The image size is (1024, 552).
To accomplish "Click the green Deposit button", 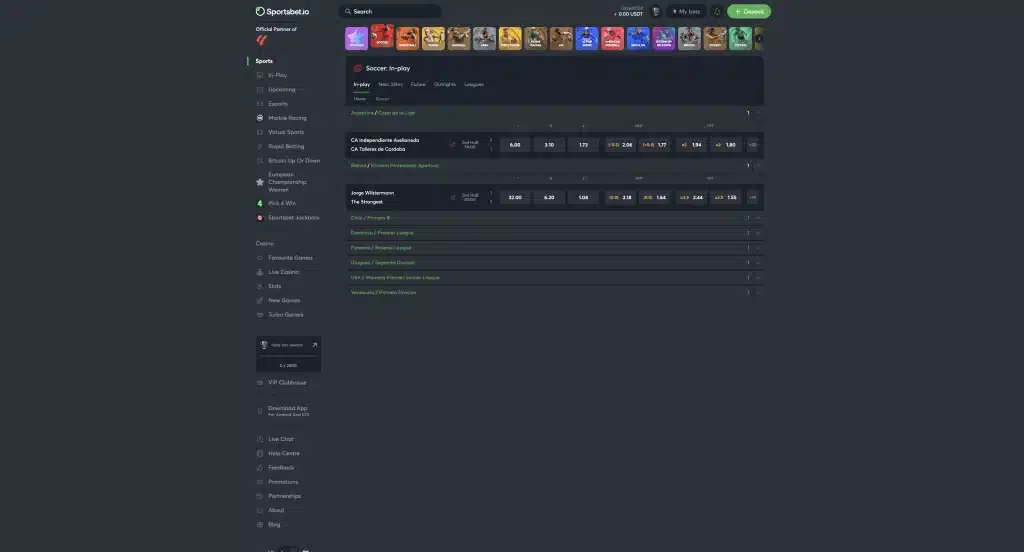I will pos(749,12).
